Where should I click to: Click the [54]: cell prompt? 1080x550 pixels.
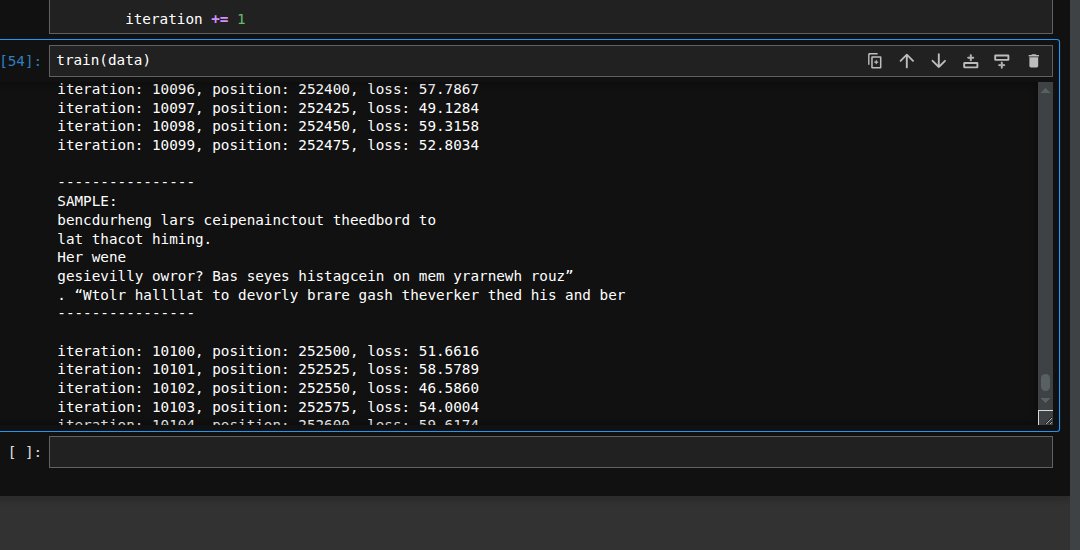coord(21,61)
